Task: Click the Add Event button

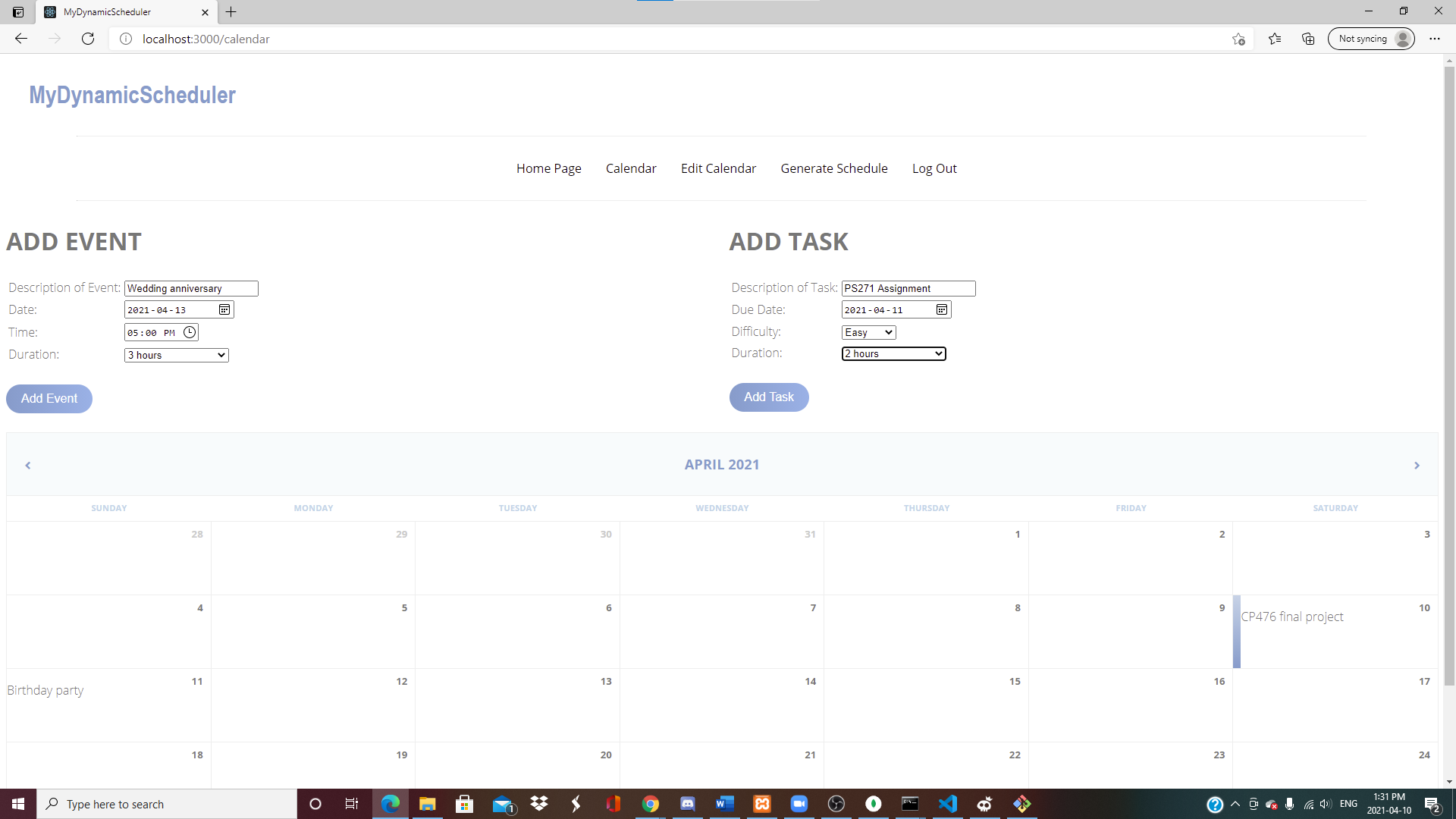Action: click(49, 398)
